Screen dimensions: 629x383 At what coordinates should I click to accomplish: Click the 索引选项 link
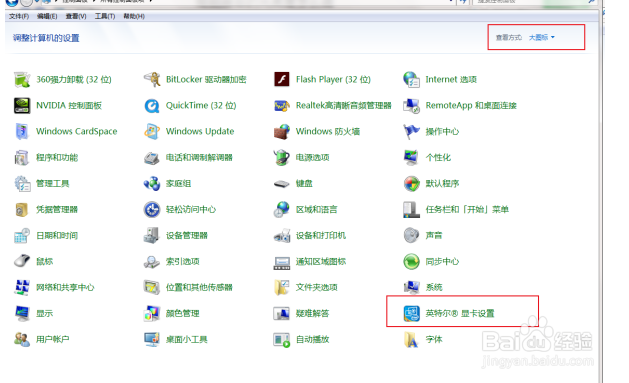pyautogui.click(x=183, y=261)
